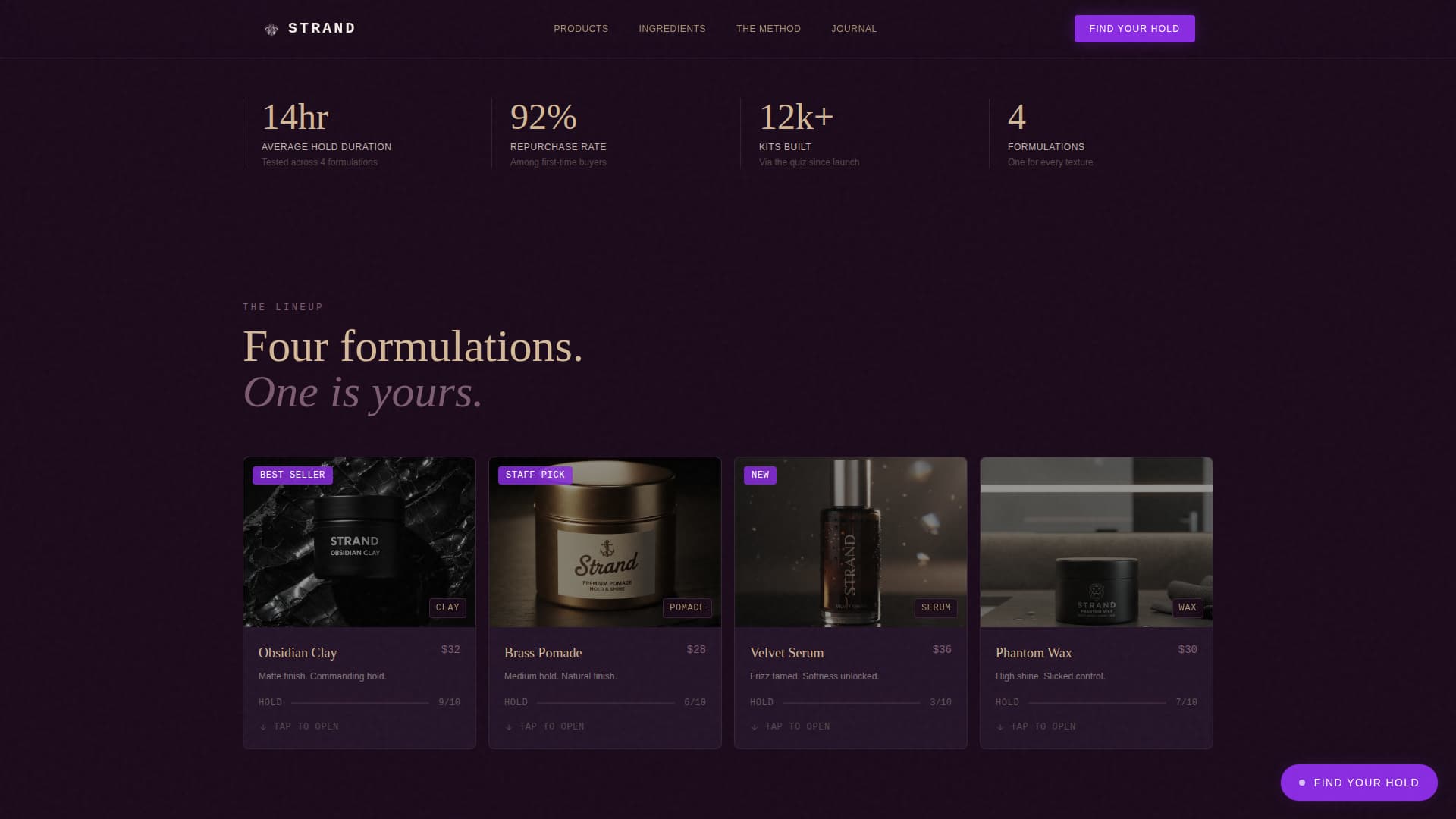Click the Pomade type tag
Image resolution: width=1456 pixels, height=819 pixels.
687,607
